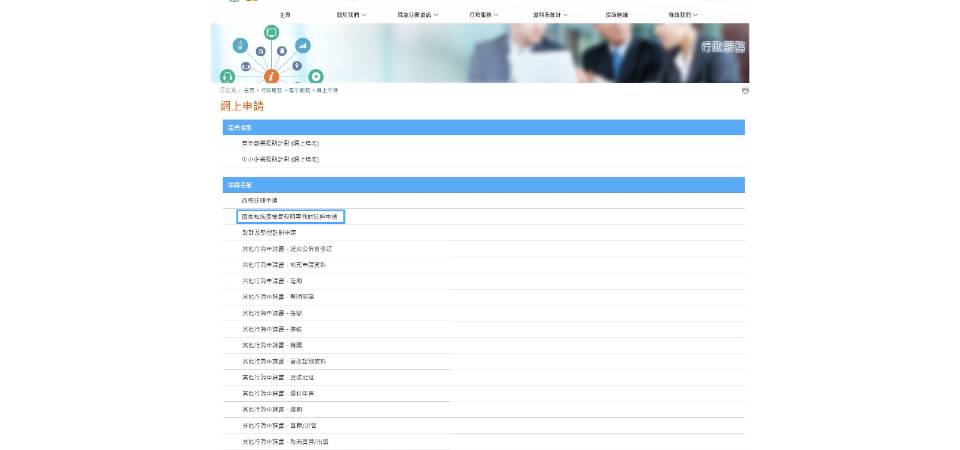The width and height of the screenshot is (960, 450).
Task: Click the blue mobile phone banner icon
Action: tap(240, 45)
